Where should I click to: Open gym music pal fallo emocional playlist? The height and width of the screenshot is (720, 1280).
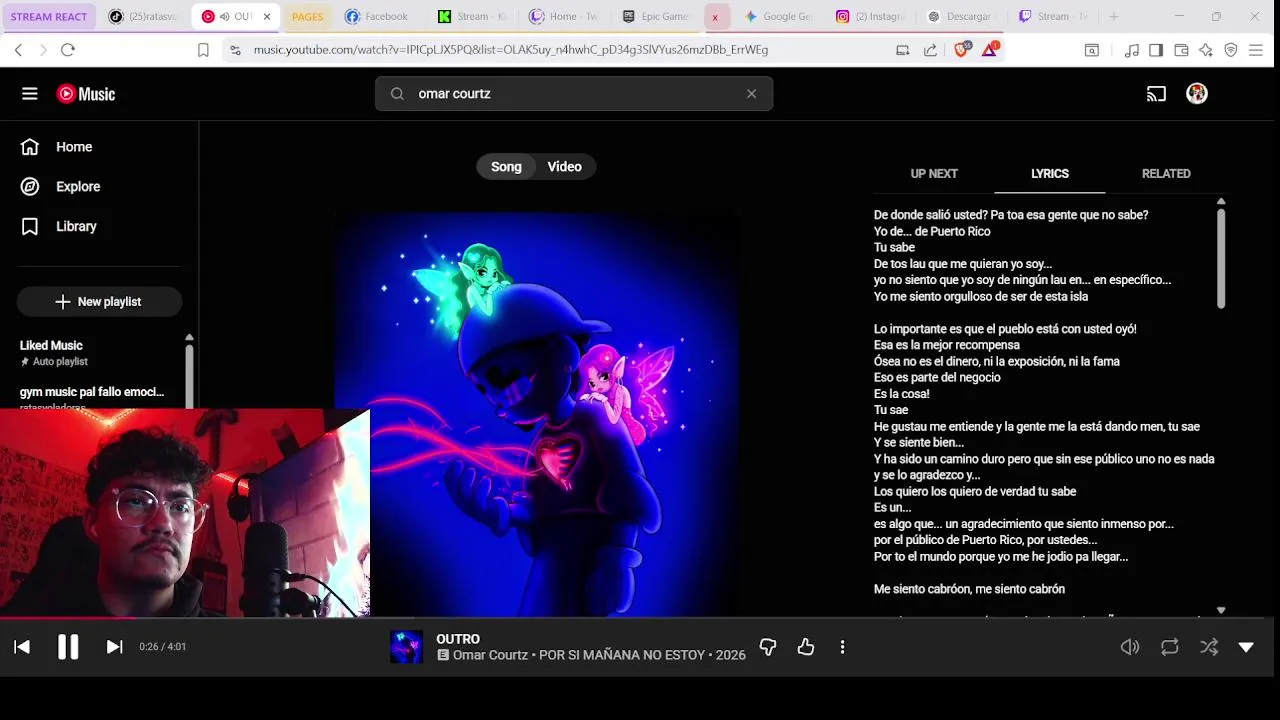tap(92, 392)
